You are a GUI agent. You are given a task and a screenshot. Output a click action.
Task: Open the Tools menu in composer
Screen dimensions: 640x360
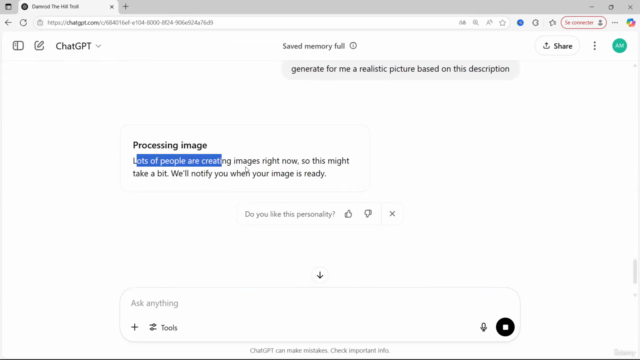[163, 327]
